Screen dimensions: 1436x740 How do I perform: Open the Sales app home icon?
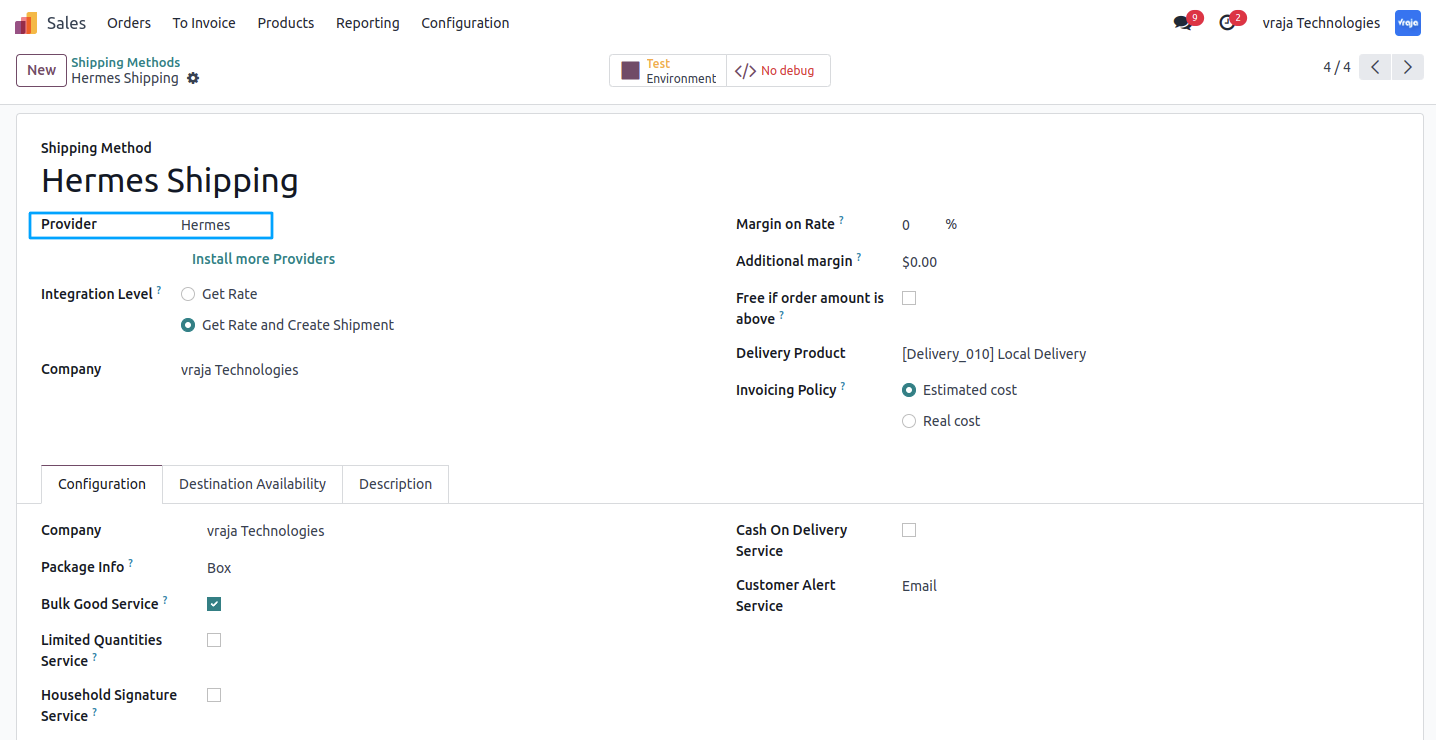(26, 23)
